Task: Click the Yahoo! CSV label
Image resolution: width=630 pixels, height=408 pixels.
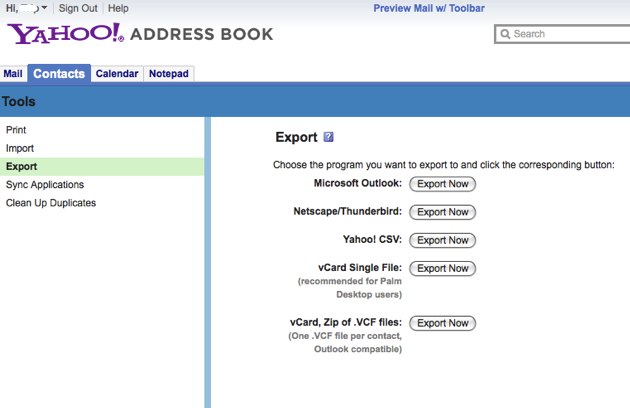Action: pos(372,240)
